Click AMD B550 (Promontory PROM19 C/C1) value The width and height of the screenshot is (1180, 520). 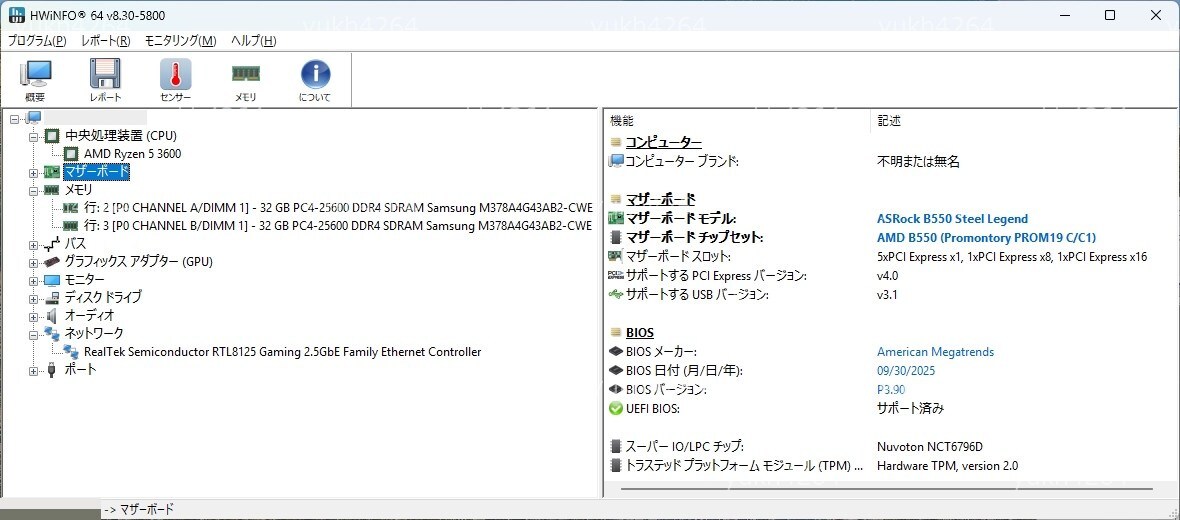point(987,238)
